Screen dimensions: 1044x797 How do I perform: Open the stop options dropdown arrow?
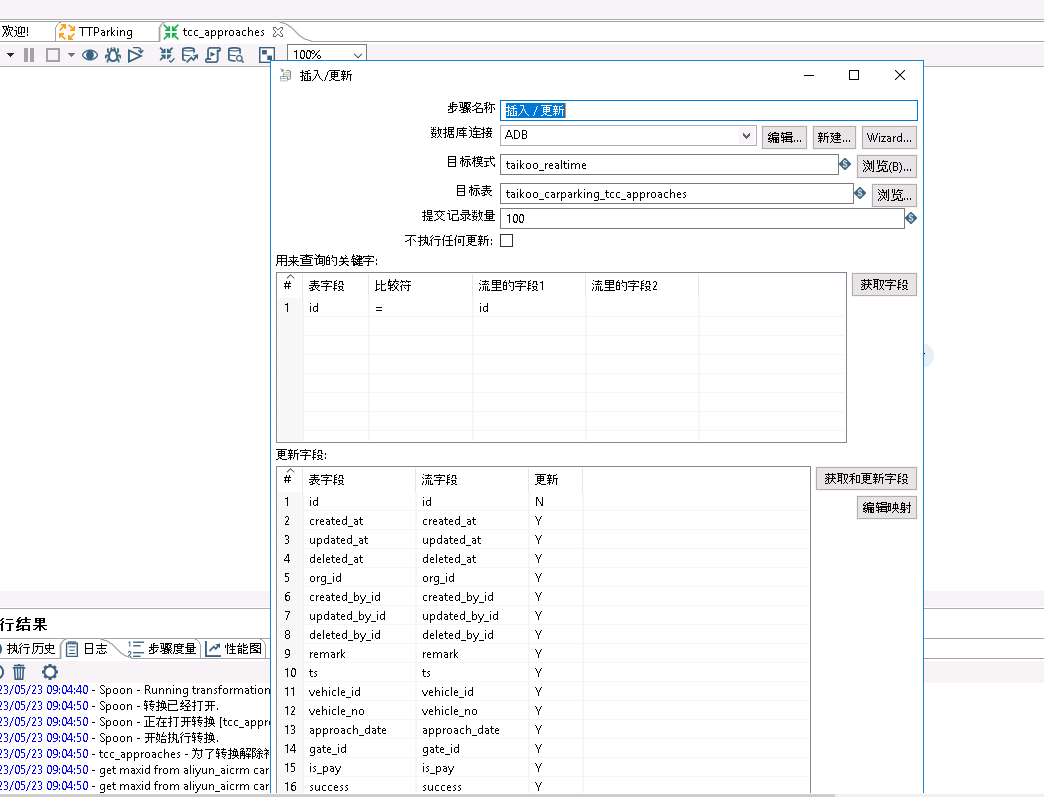click(71, 55)
